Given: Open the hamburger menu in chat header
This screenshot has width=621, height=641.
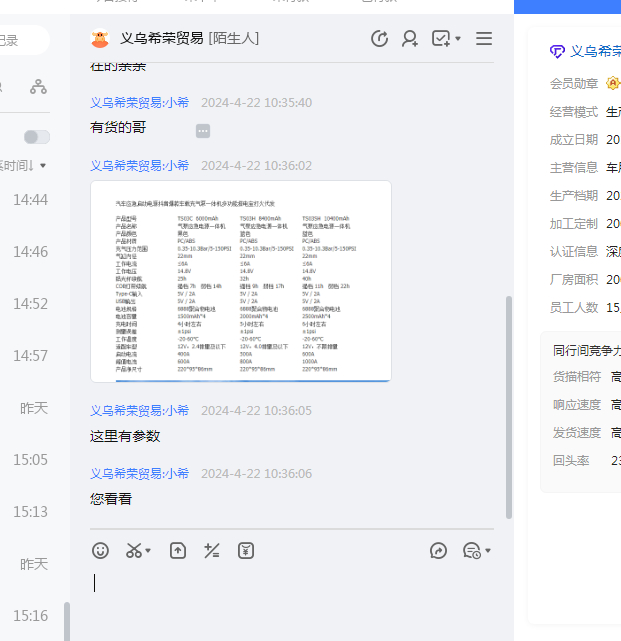Looking at the screenshot, I should [484, 39].
